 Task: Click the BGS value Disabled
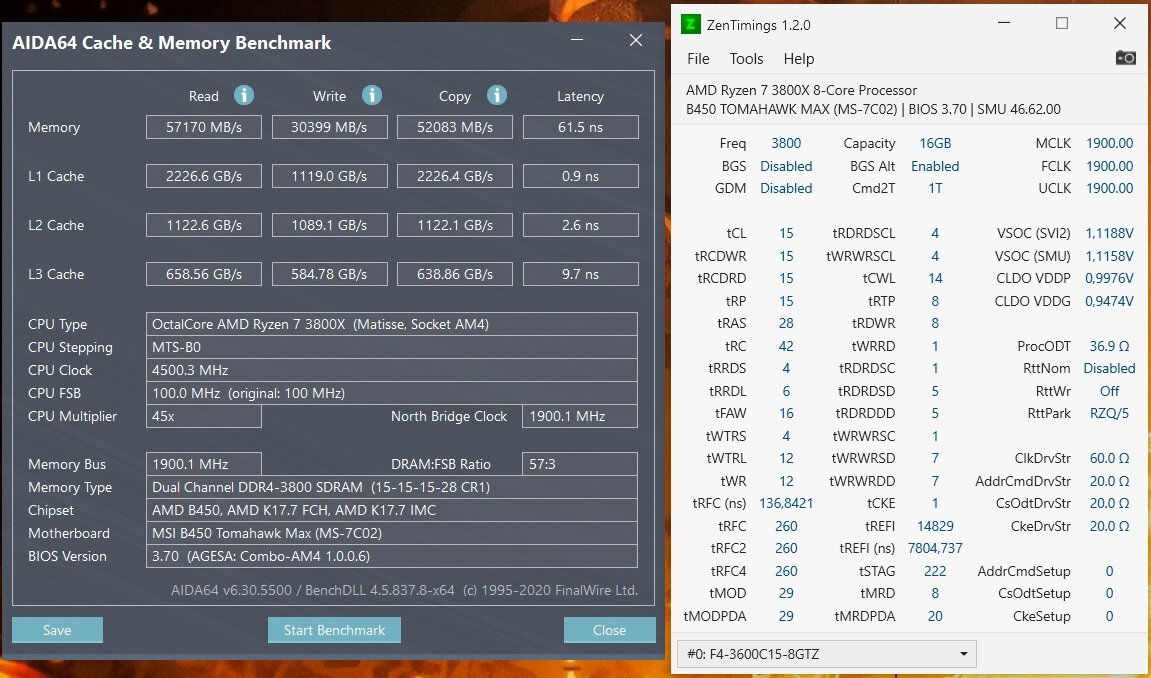[x=786, y=166]
